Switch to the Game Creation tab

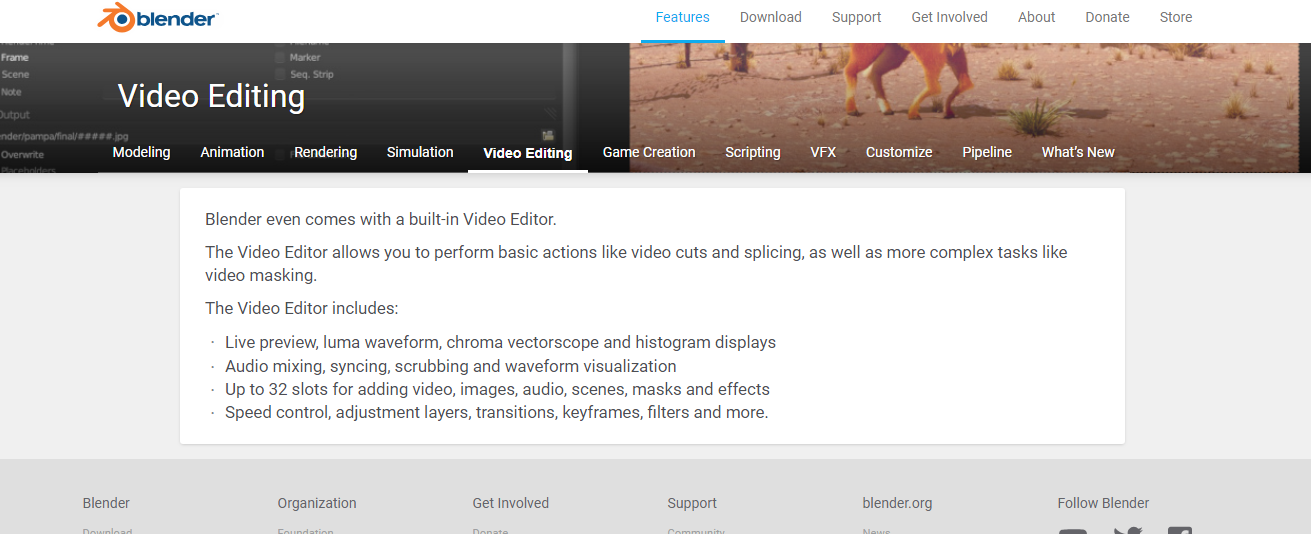(649, 152)
